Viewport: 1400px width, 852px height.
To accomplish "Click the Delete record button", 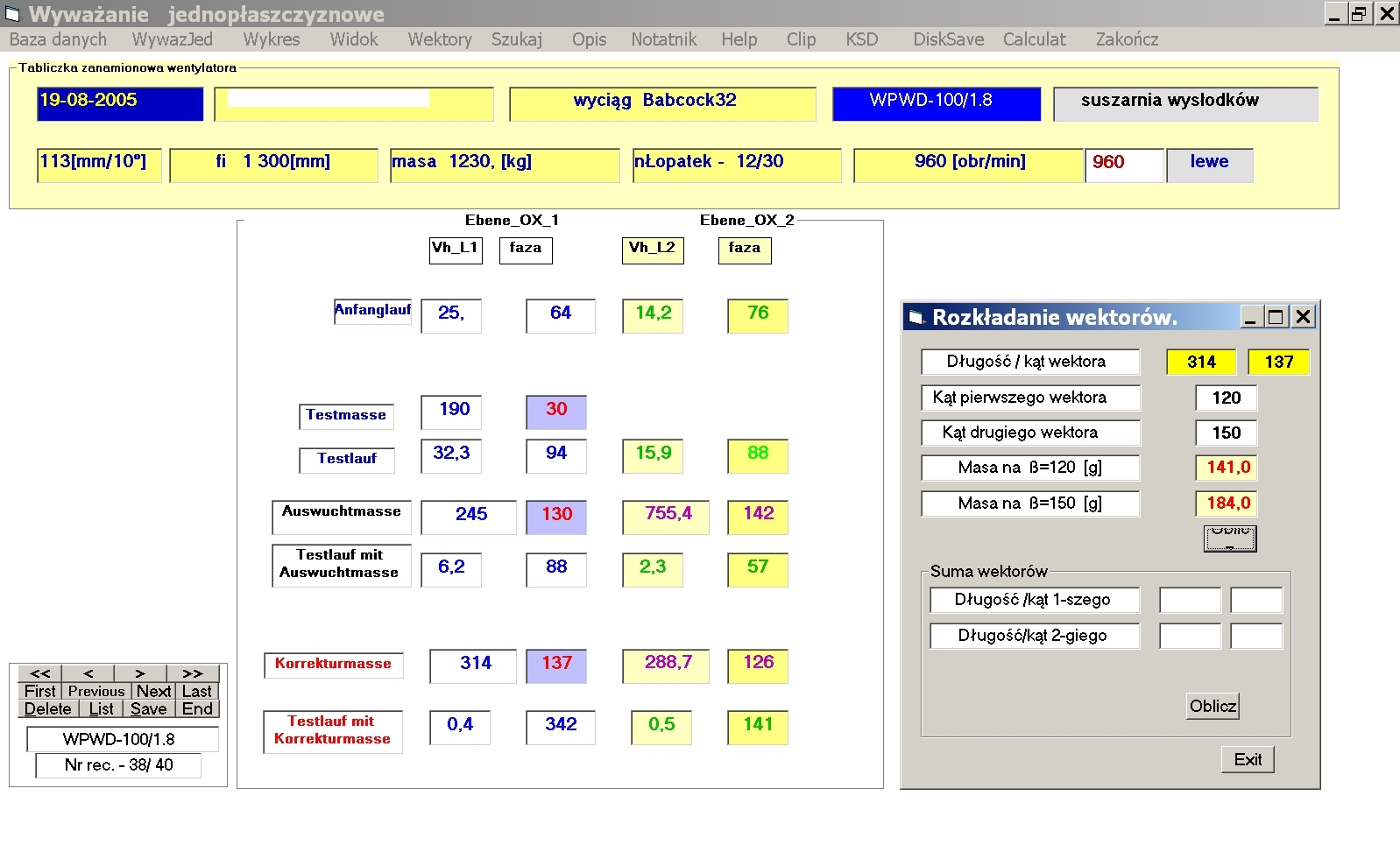I will pos(48,708).
